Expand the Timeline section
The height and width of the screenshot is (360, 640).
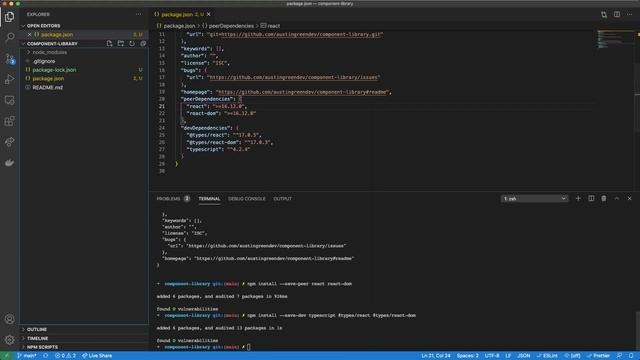(x=38, y=338)
